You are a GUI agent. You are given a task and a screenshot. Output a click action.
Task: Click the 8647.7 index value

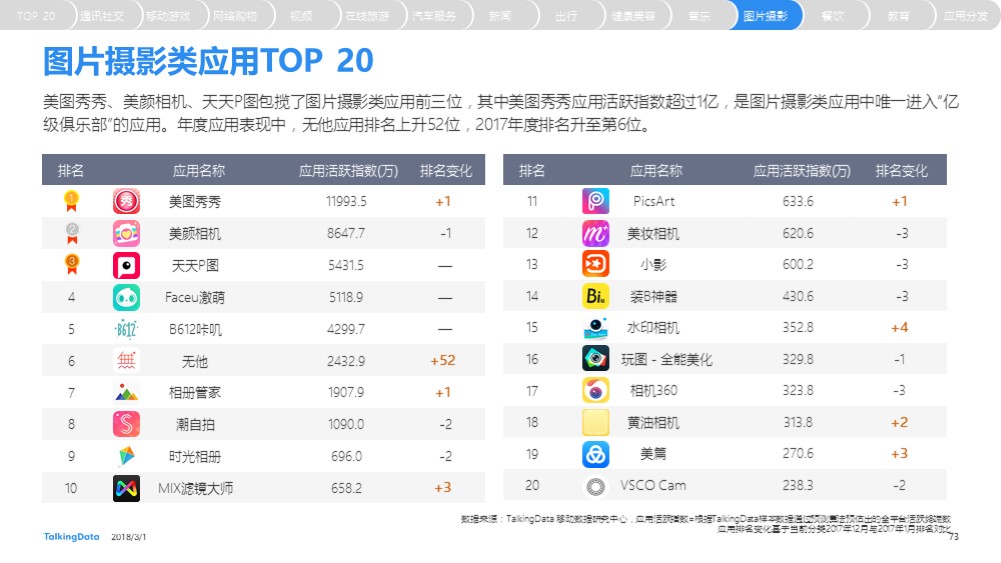click(346, 234)
